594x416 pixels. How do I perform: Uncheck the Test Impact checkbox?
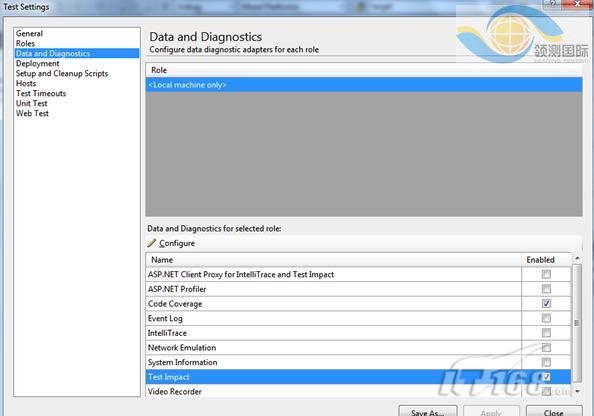pos(546,377)
